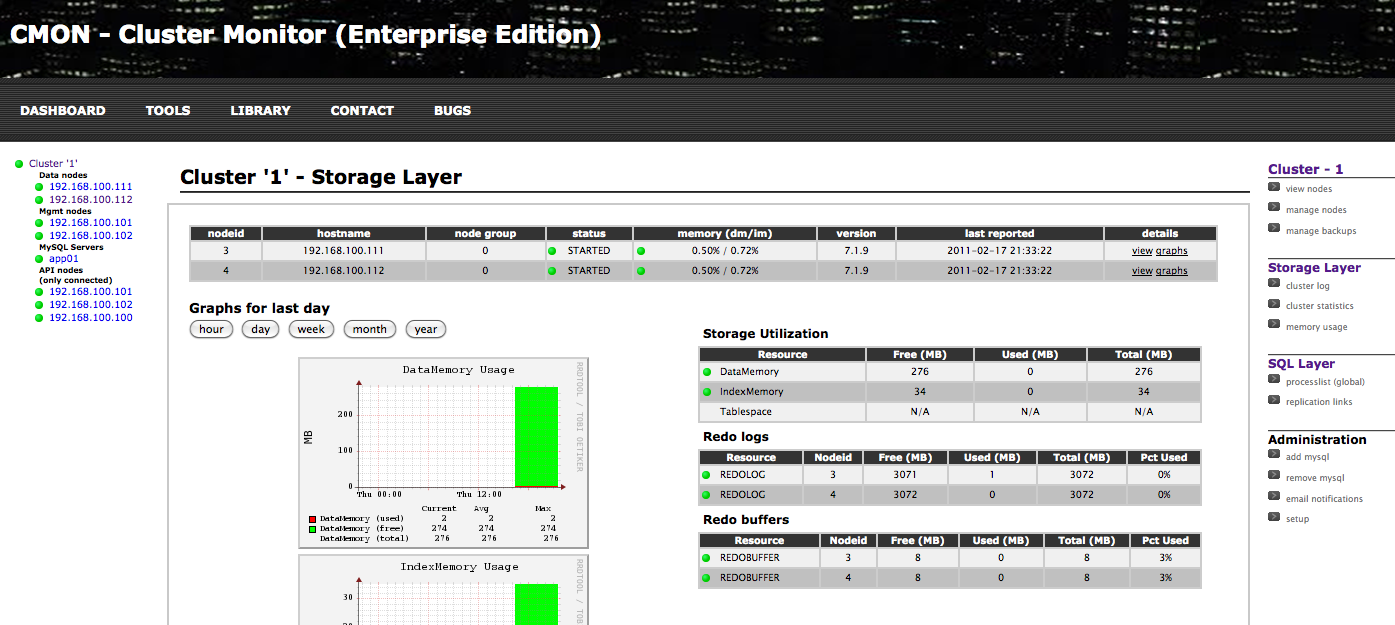
Task: Open the DASHBOARD menu item
Action: pyautogui.click(x=63, y=111)
